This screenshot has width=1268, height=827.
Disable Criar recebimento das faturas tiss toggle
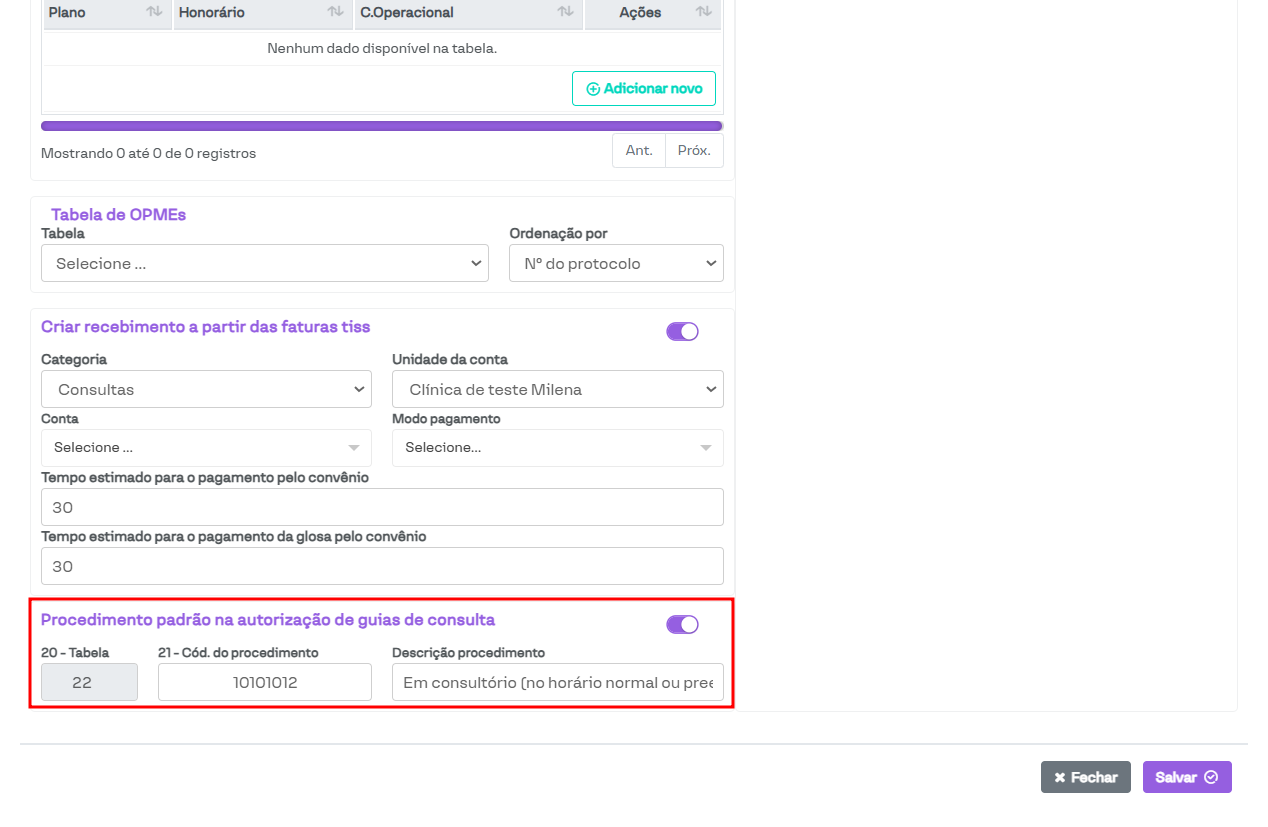coord(682,331)
